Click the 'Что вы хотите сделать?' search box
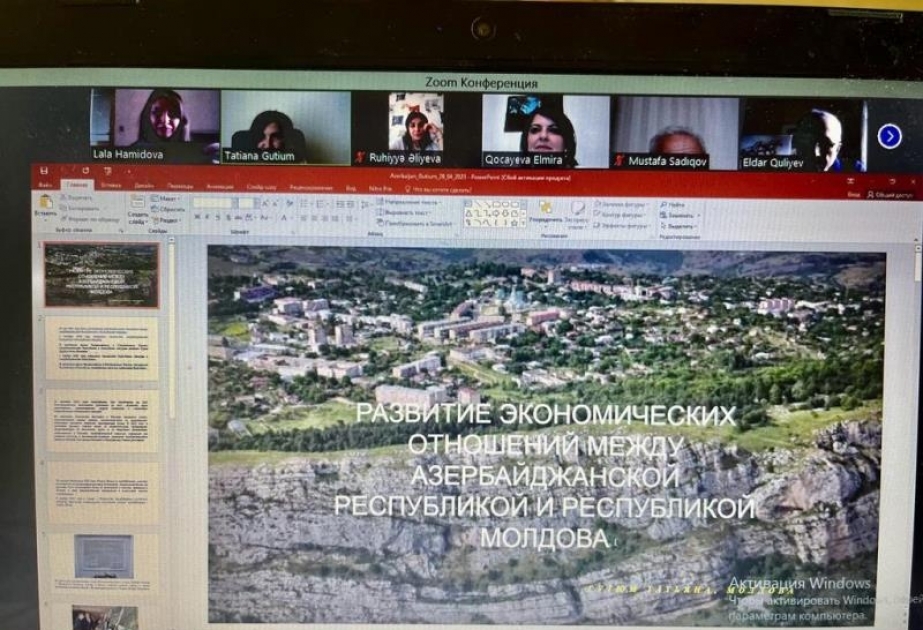923x630 pixels. (x=439, y=190)
